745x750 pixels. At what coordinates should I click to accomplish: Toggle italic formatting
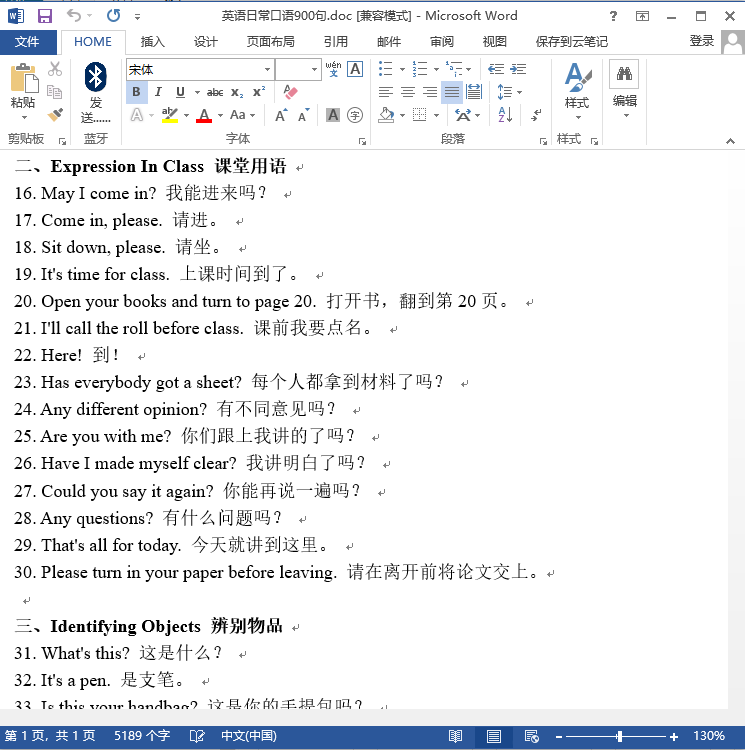[x=158, y=92]
